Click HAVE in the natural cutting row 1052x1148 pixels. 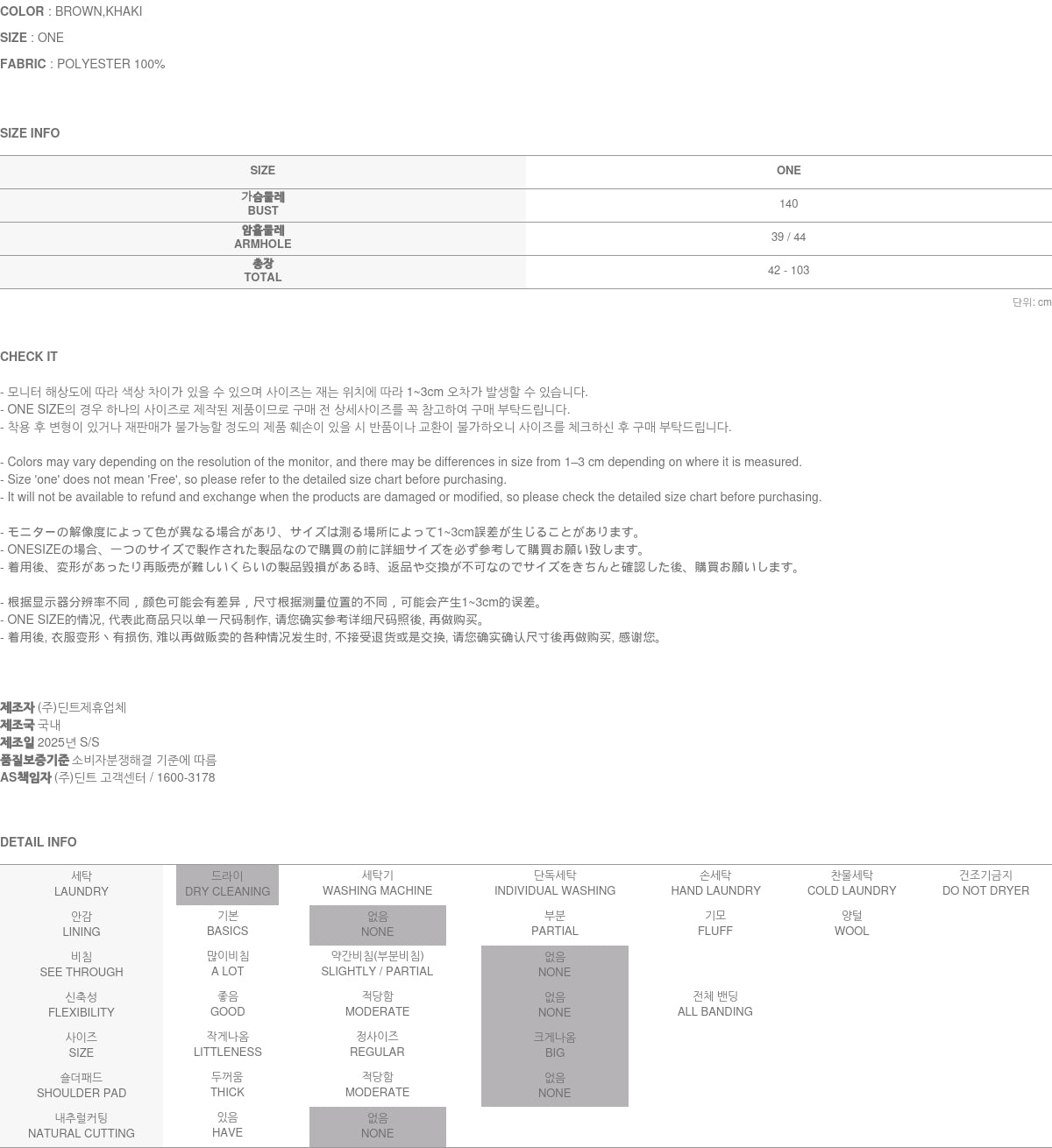[x=227, y=1125]
